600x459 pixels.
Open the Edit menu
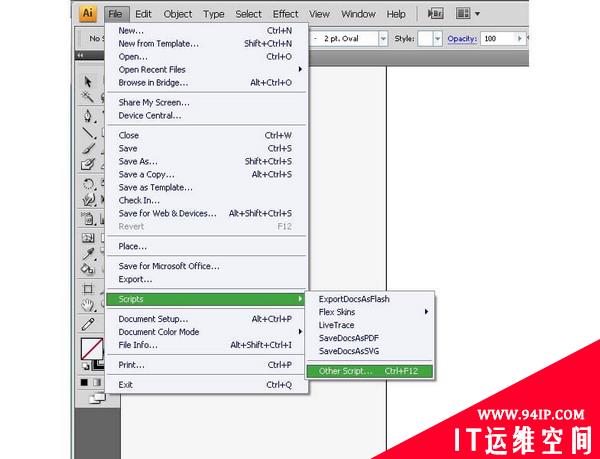[143, 14]
